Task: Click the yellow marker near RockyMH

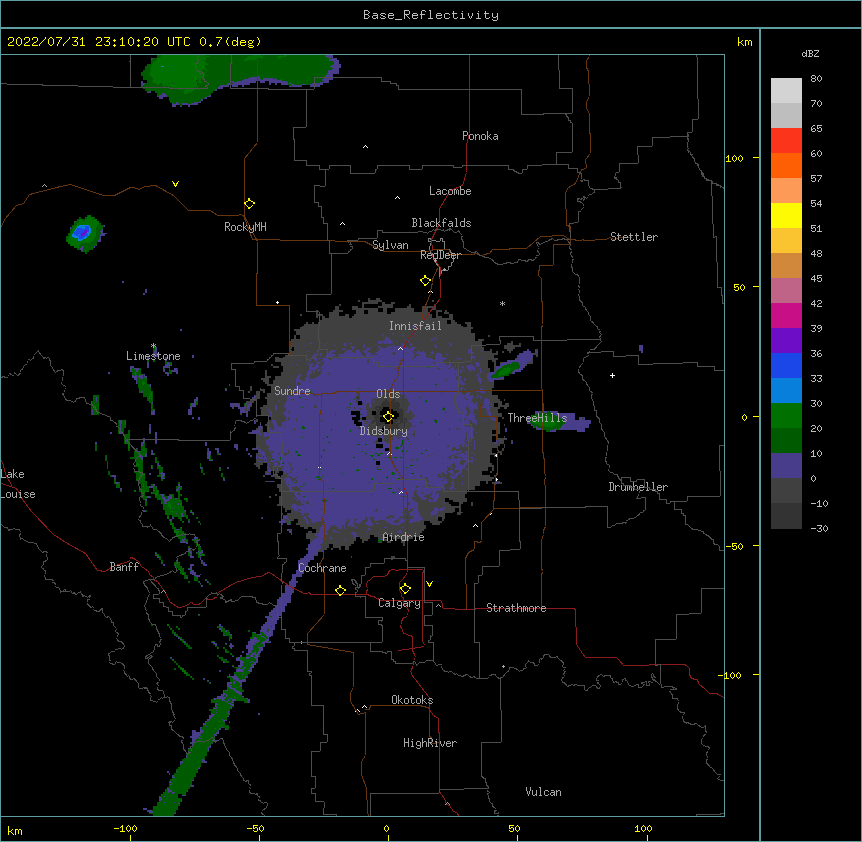Action: [x=249, y=204]
